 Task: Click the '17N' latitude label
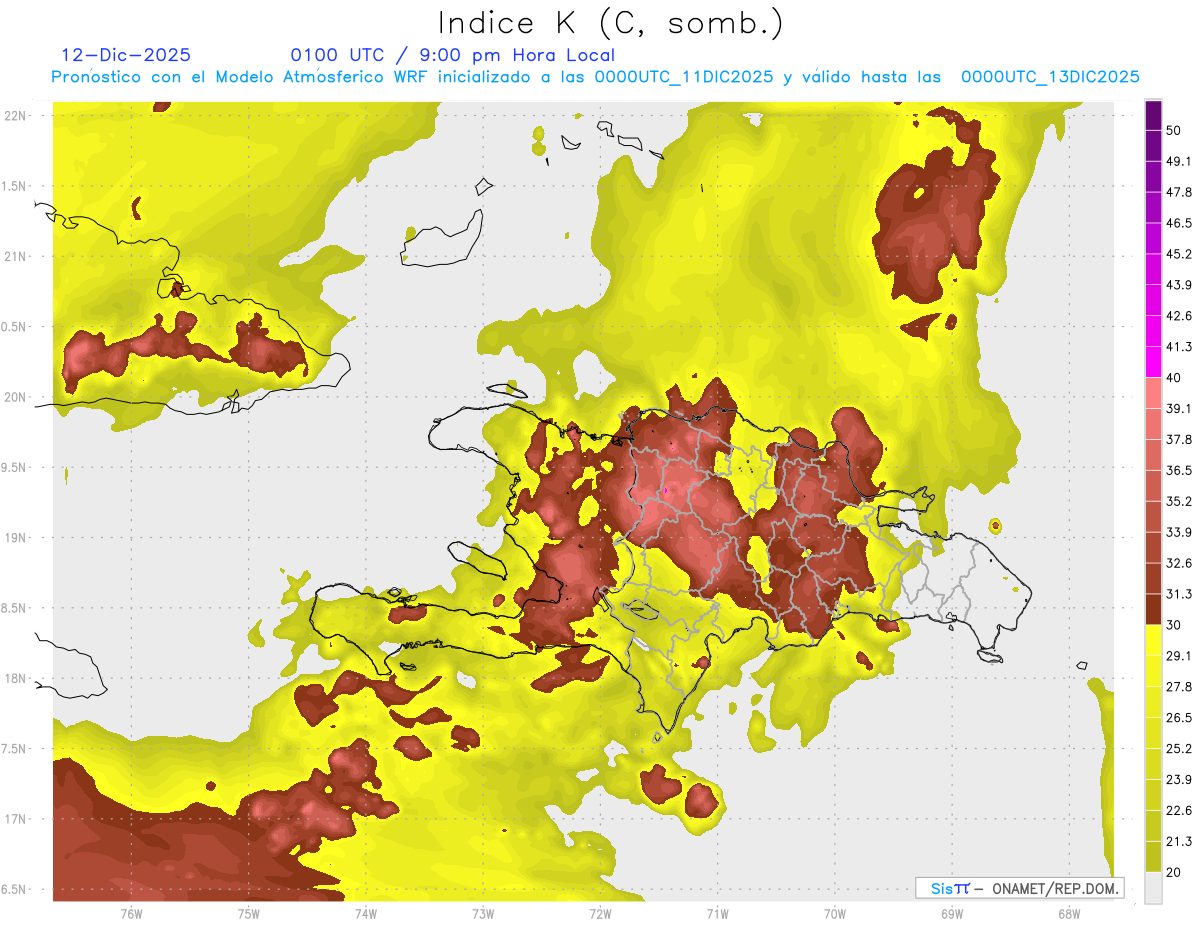[15, 819]
